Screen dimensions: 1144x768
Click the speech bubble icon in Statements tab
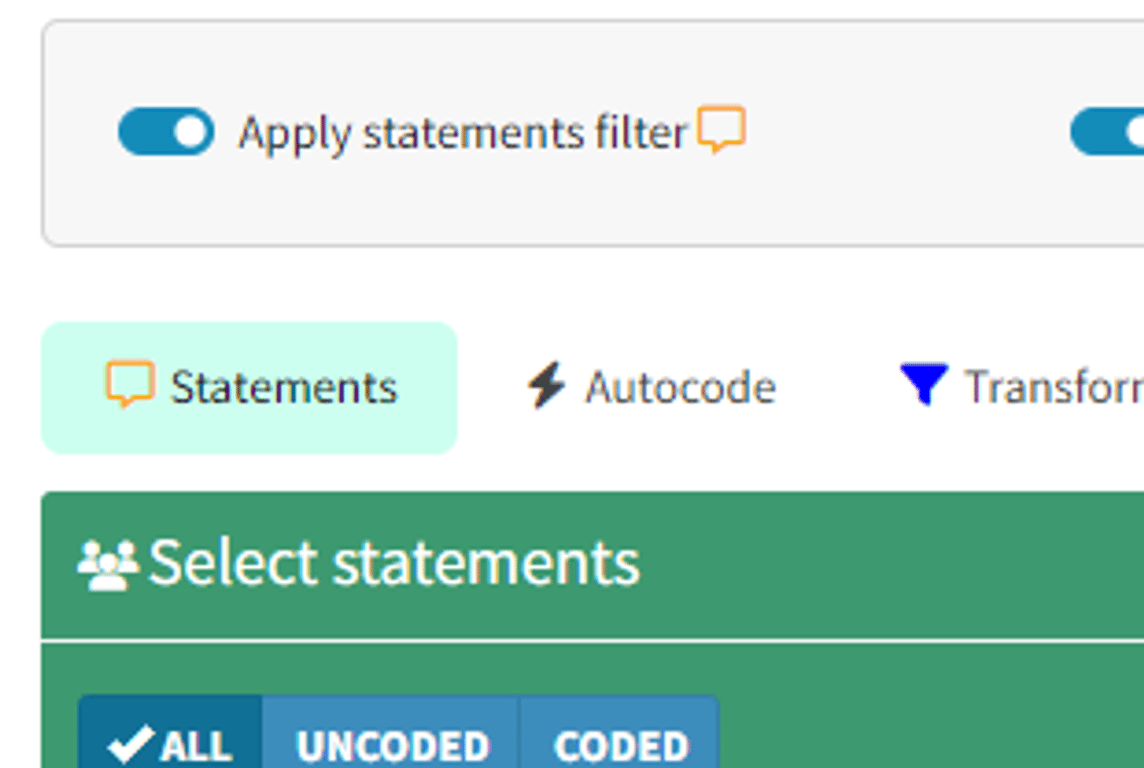(130, 385)
